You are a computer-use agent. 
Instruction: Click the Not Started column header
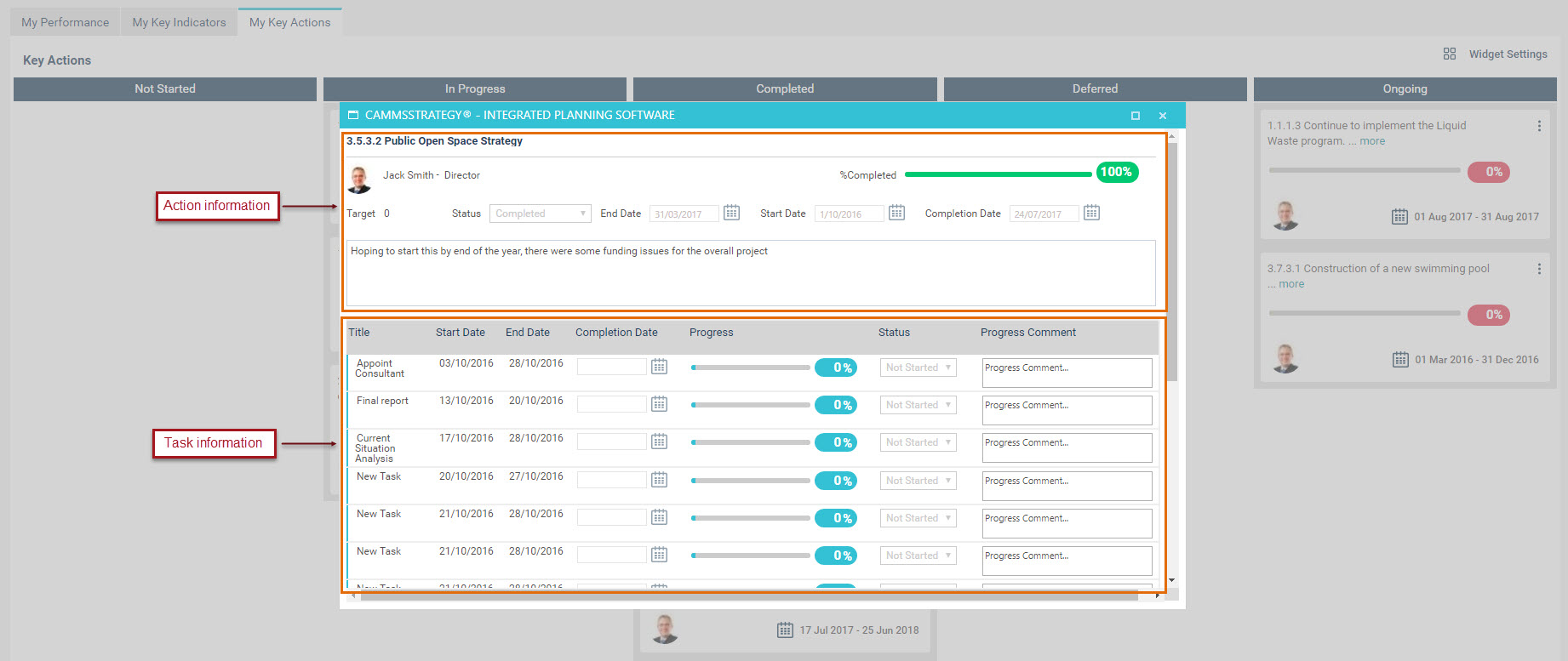click(165, 88)
